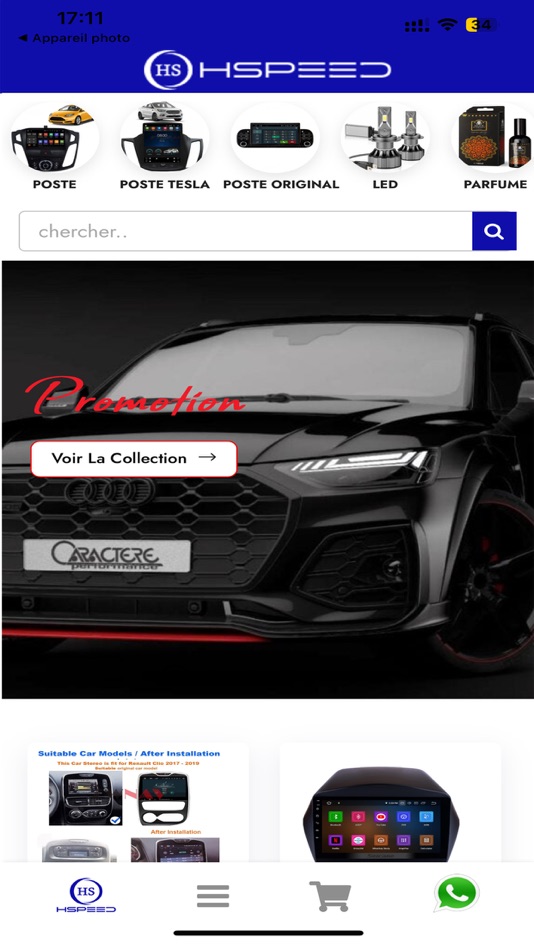Open the shopping cart icon
Image resolution: width=534 pixels, height=950 pixels.
click(330, 896)
